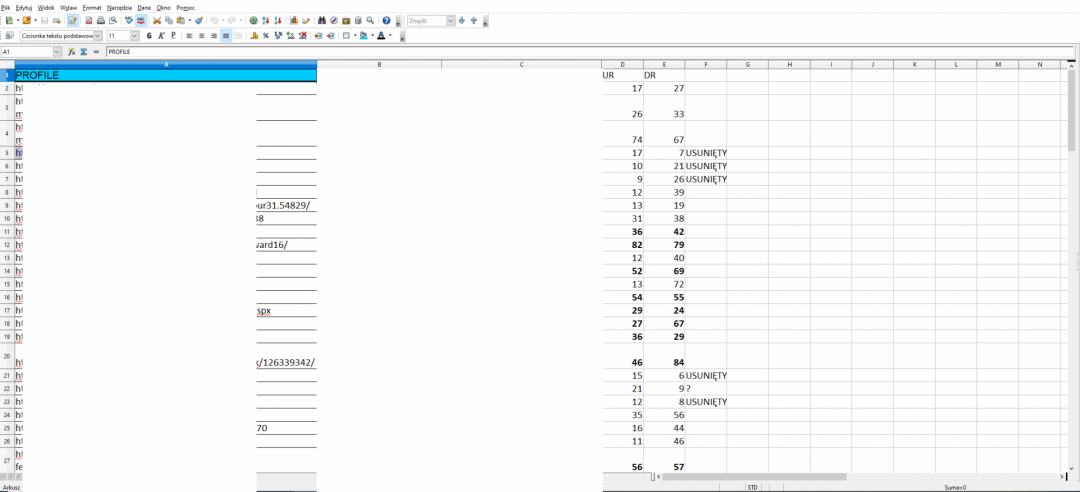Viewport: 1080px width, 492px height.
Task: Toggle AutoSpellcheck ABC underline icon
Action: point(141,20)
